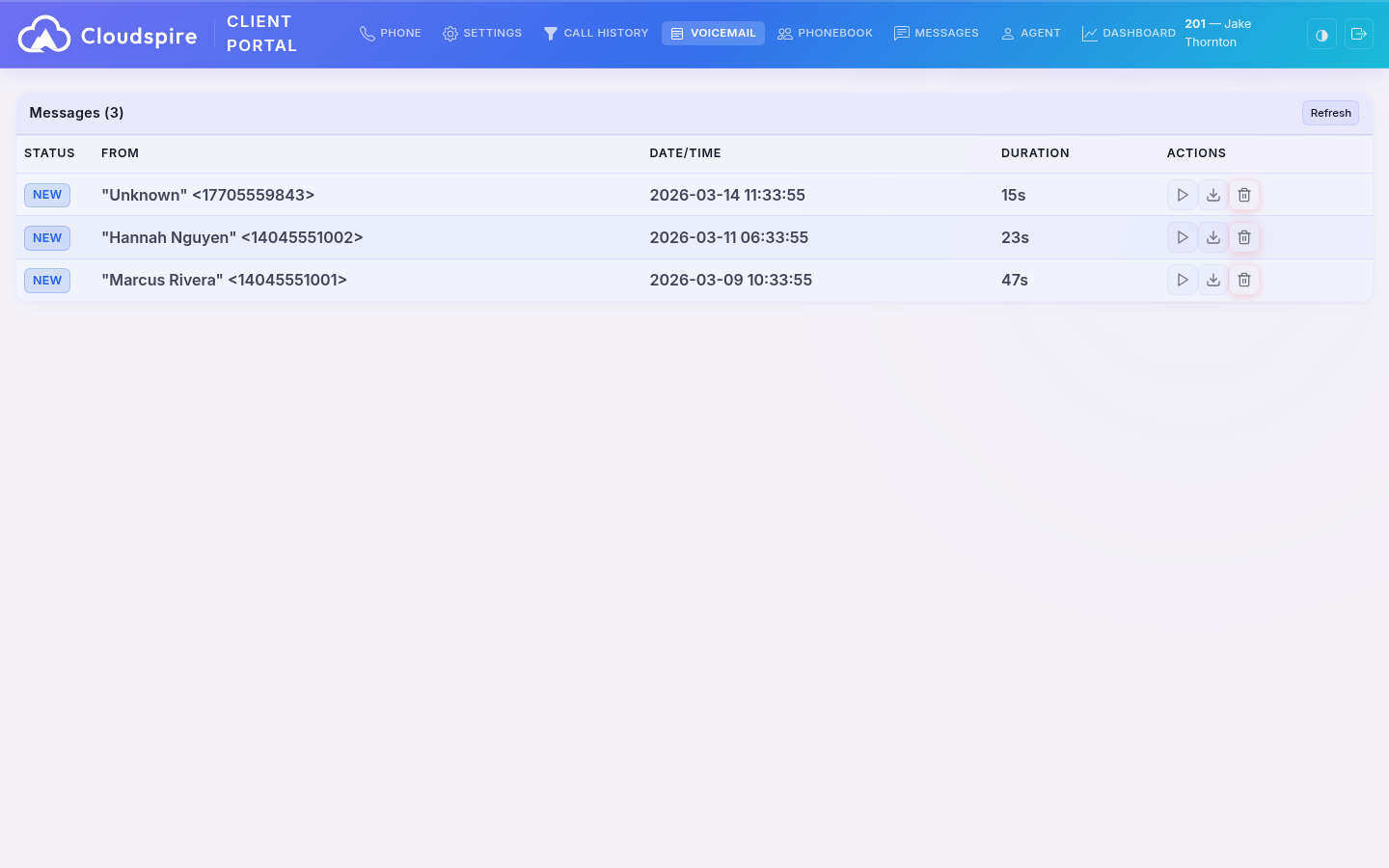
Task: Switch to the Call History page
Action: pos(595,33)
